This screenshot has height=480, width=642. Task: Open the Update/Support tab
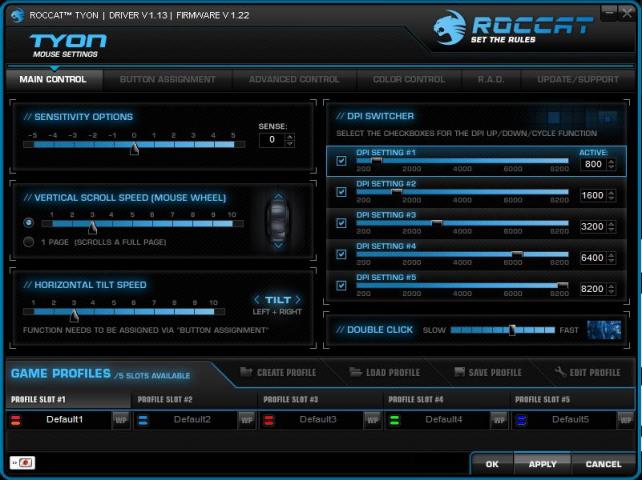[x=578, y=79]
